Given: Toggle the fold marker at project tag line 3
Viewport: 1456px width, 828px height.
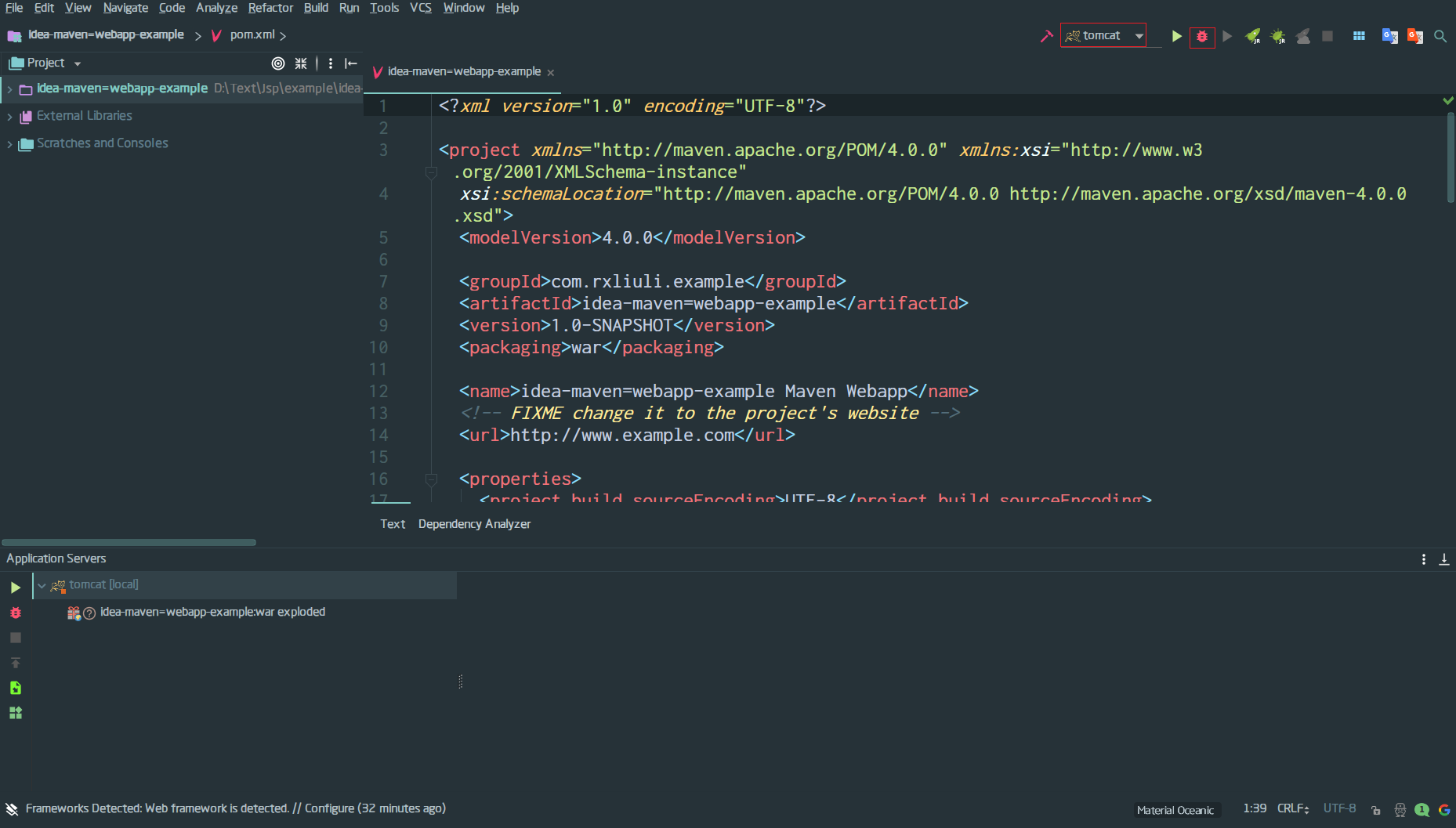Looking at the screenshot, I should 431,172.
